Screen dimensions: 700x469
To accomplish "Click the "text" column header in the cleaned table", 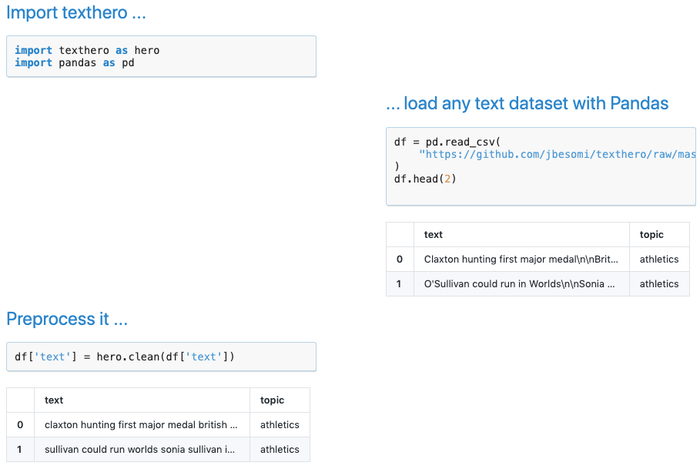I will pyautogui.click(x=54, y=400).
